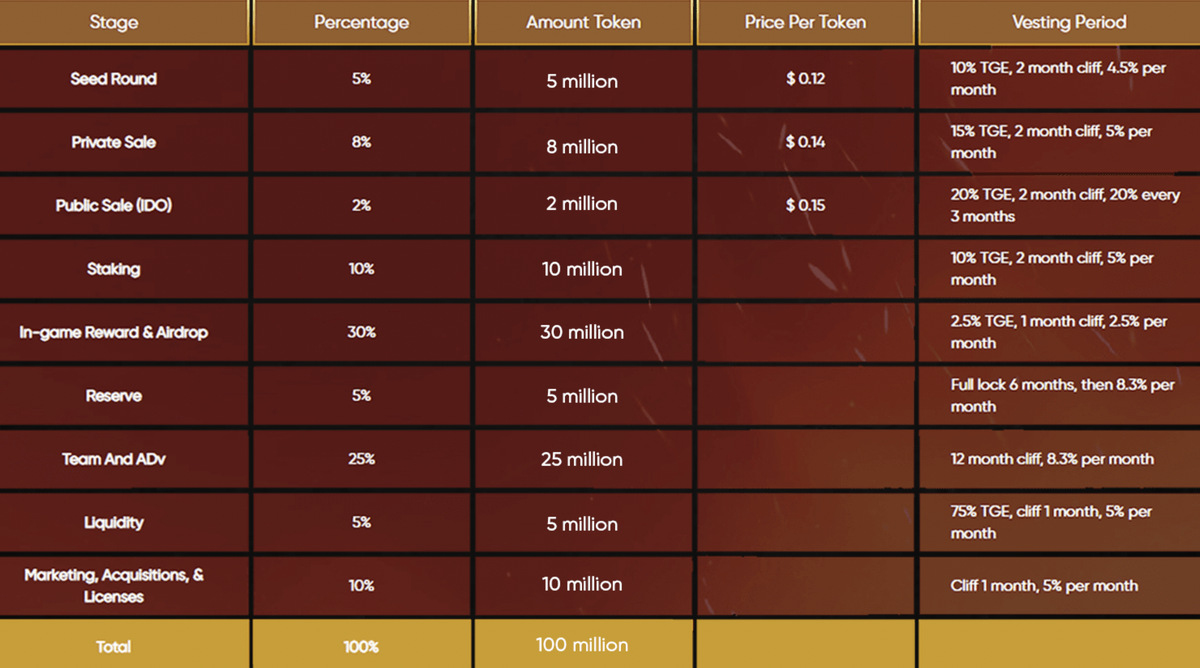
Task: Select the 12 month cliff vesting text
Action: [1052, 459]
